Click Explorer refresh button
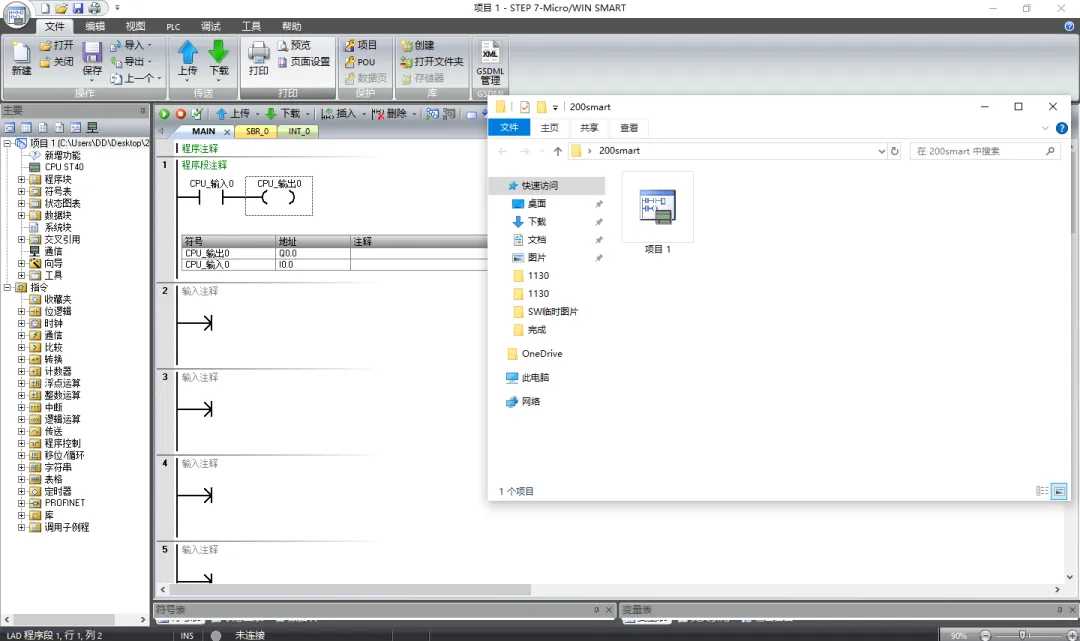Viewport: 1080px width, 641px height. click(x=894, y=151)
